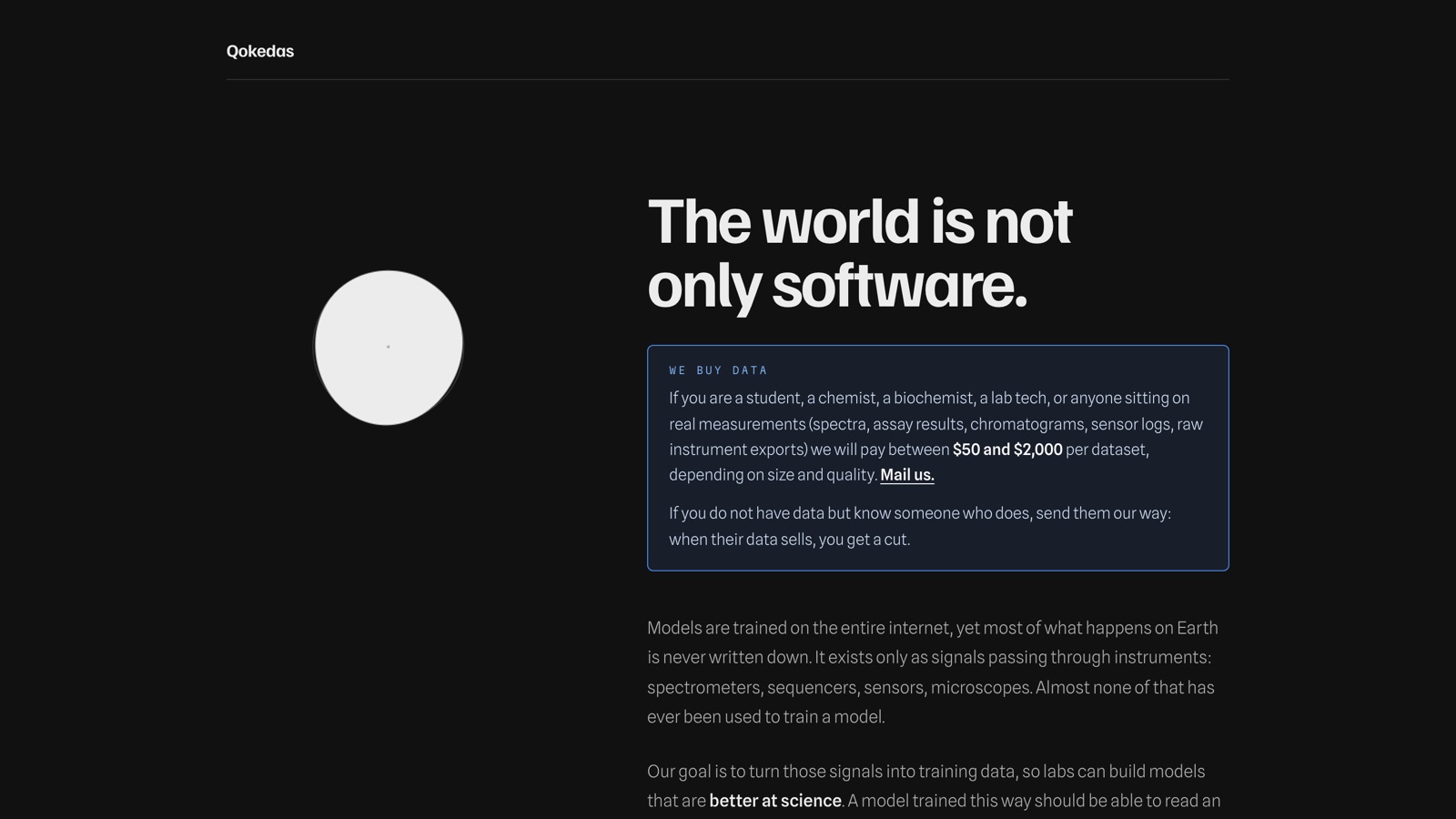The image size is (1456, 819).
Task: Select headline 'The world is not only software.'
Action: click(x=860, y=253)
